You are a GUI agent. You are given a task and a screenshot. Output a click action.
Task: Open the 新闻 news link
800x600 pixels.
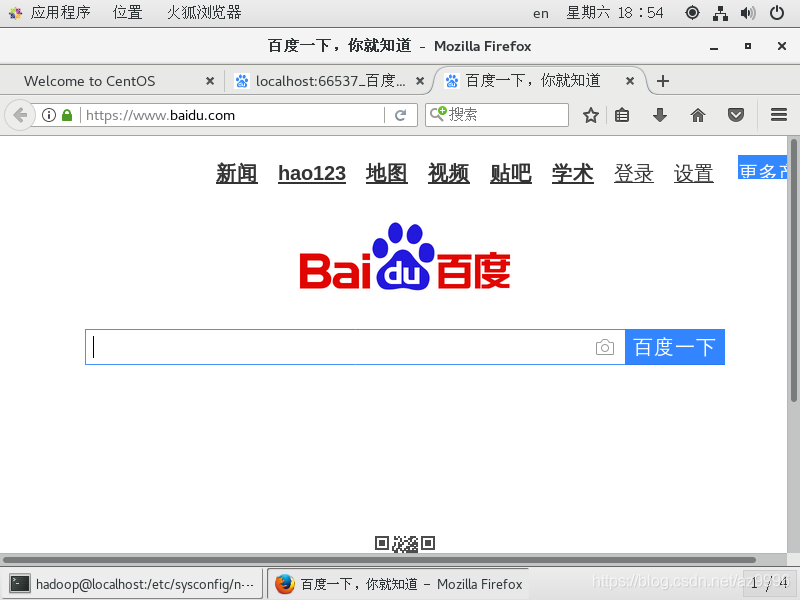(x=236, y=173)
